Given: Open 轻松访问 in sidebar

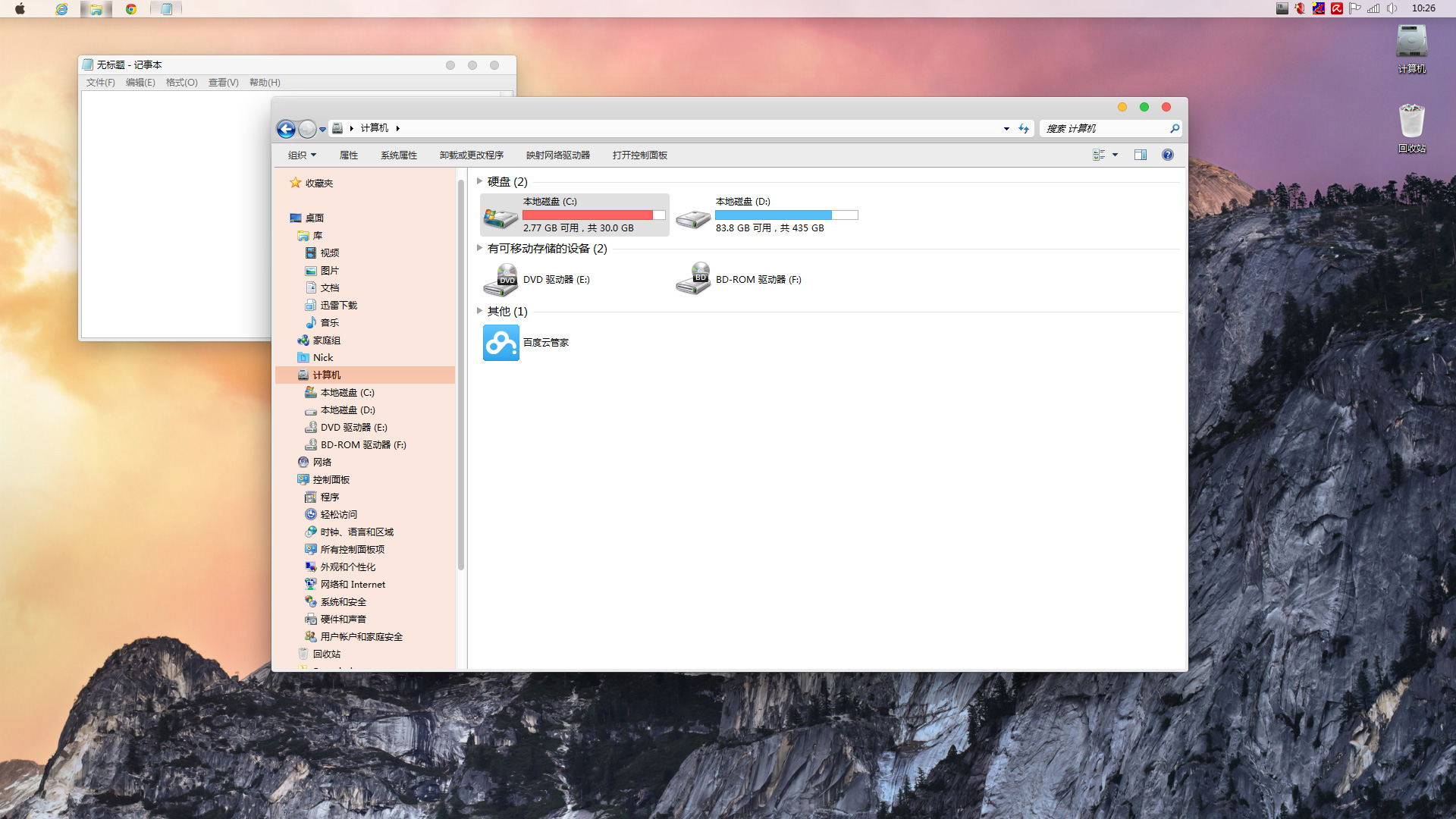Looking at the screenshot, I should tap(331, 515).
